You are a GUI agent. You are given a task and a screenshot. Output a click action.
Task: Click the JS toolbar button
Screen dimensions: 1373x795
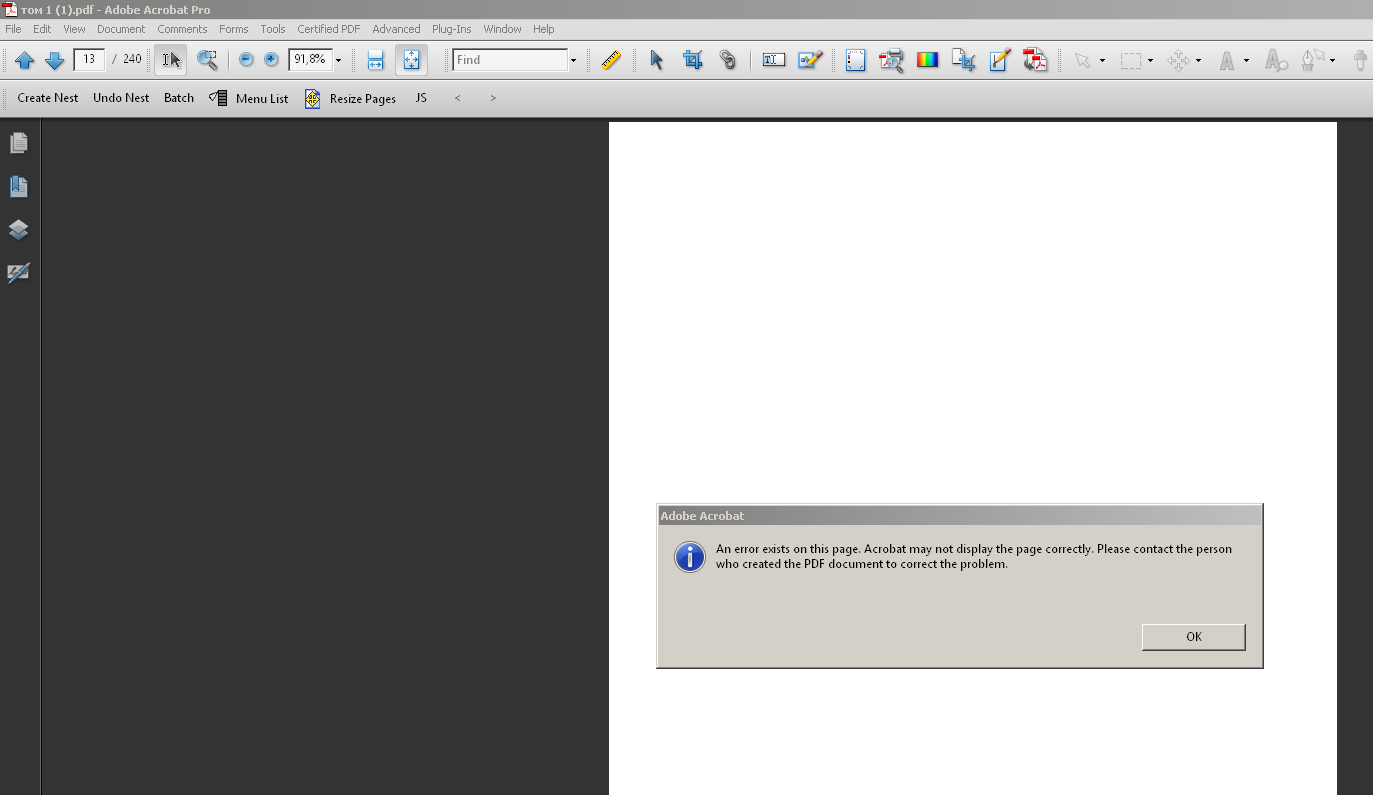click(x=421, y=98)
